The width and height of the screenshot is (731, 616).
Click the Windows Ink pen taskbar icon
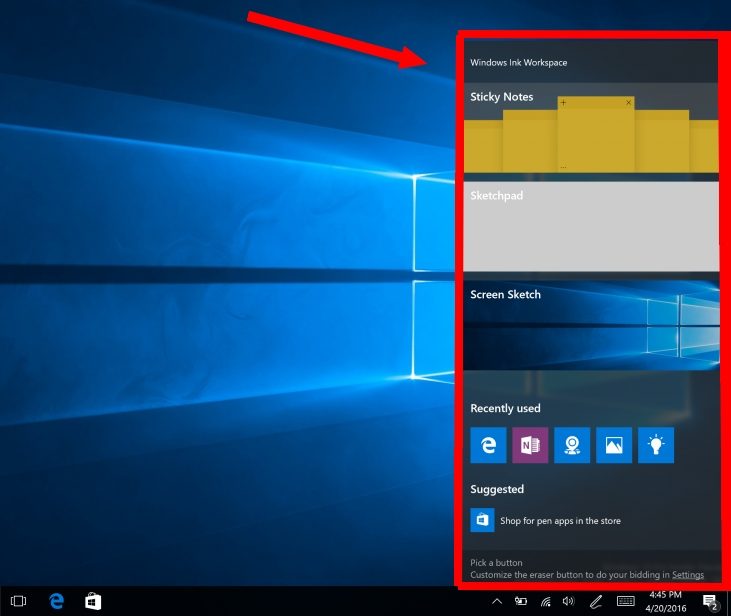point(596,601)
